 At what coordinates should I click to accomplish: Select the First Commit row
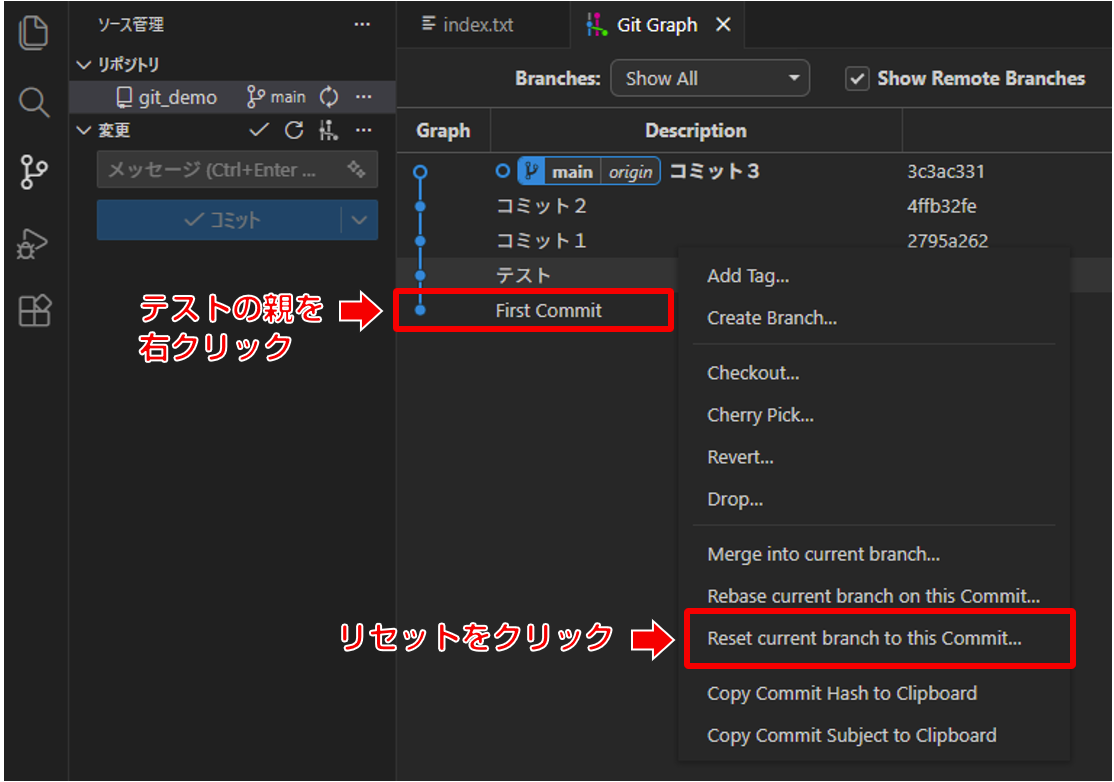(548, 311)
